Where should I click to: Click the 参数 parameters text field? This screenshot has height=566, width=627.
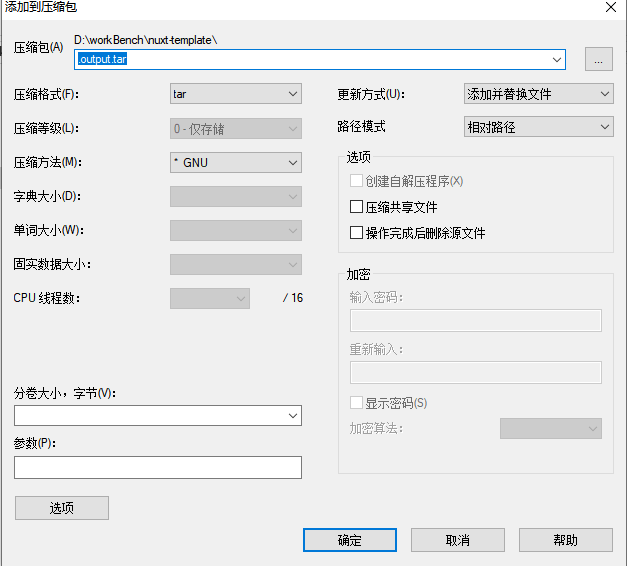pyautogui.click(x=157, y=467)
